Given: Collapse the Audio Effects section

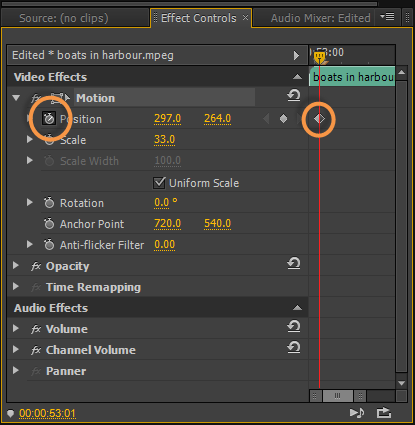Looking at the screenshot, I should 297,308.
